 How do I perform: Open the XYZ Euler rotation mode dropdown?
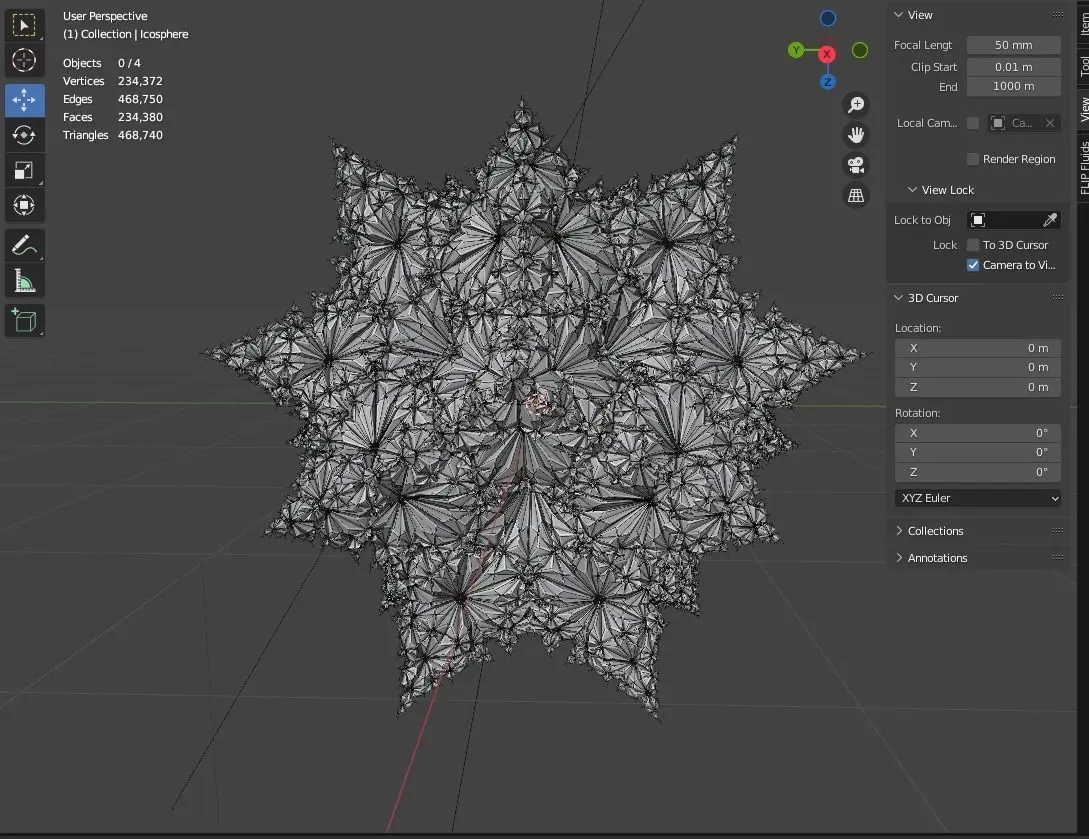point(977,498)
